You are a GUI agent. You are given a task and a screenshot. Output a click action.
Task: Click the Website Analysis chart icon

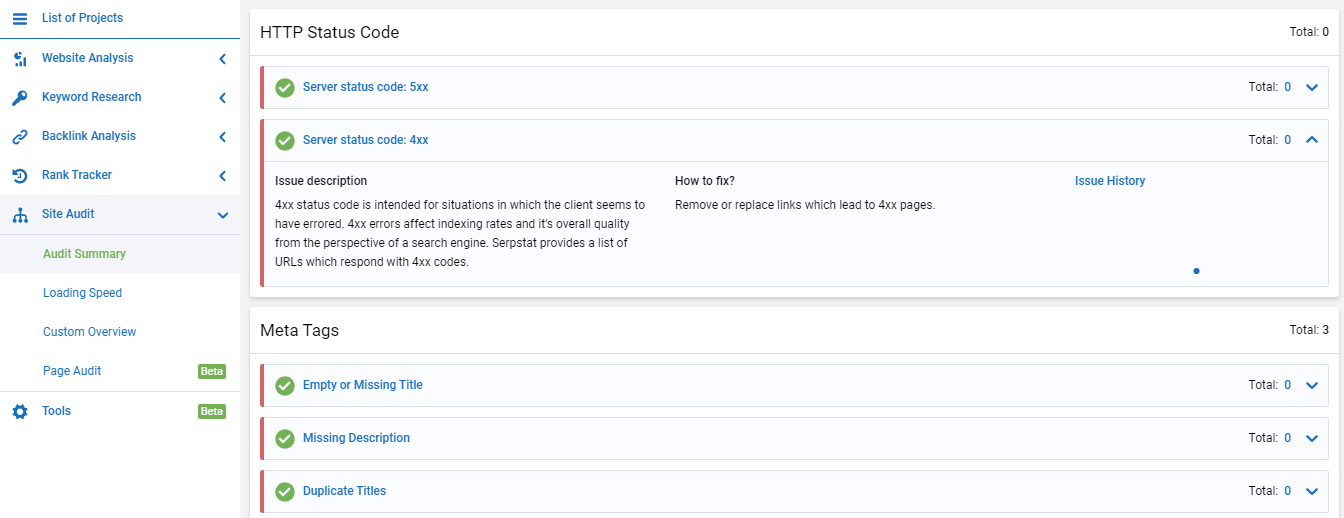[x=20, y=59]
